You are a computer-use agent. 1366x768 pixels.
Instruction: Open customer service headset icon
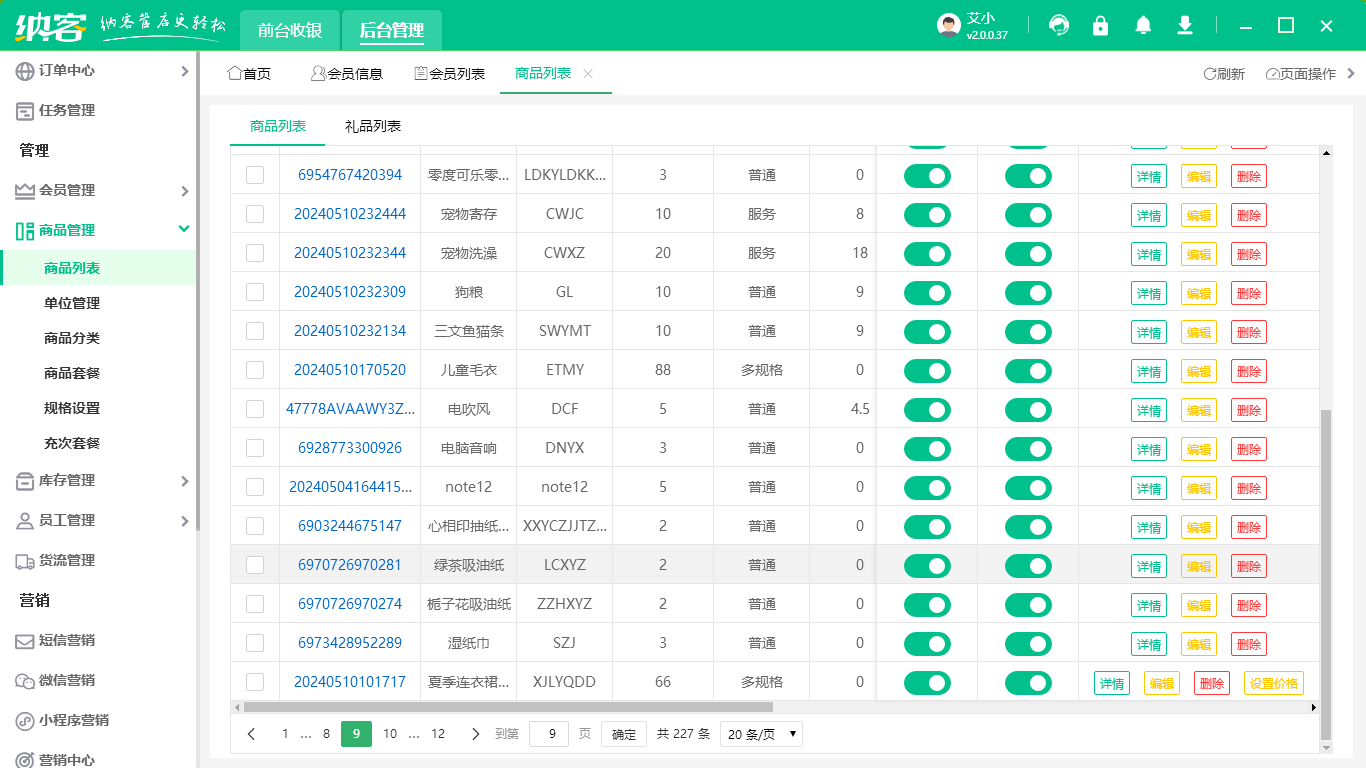(x=1058, y=26)
